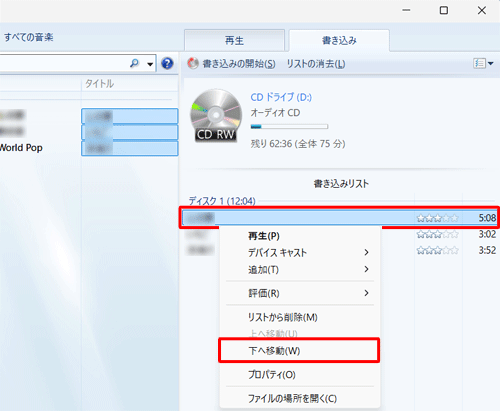The height and width of the screenshot is (411, 500).
Task: Click the star rating on the 5:08 track
Action: tap(438, 218)
